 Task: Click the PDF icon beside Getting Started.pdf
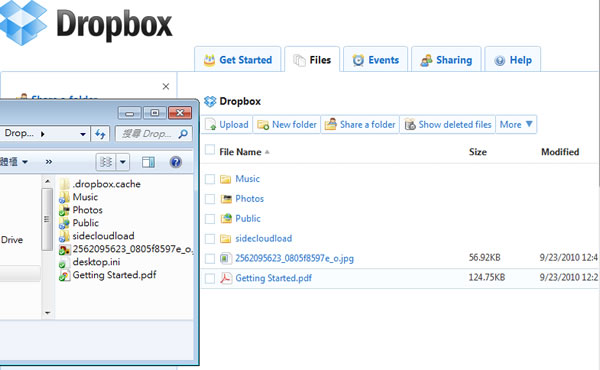226,279
